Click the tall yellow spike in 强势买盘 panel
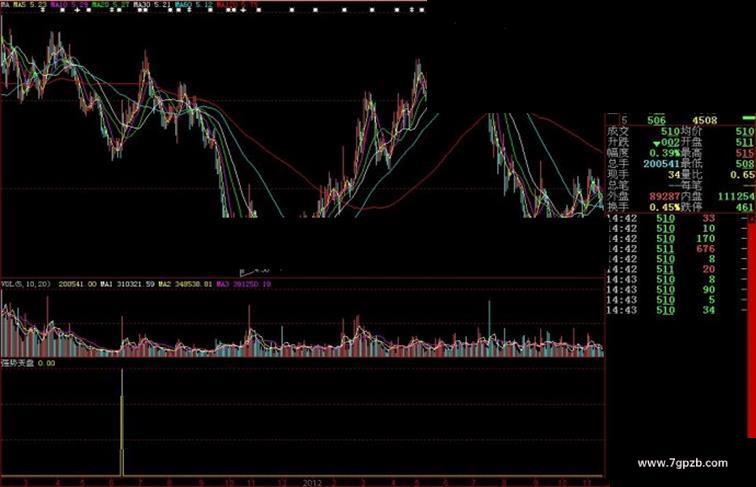 click(122, 422)
